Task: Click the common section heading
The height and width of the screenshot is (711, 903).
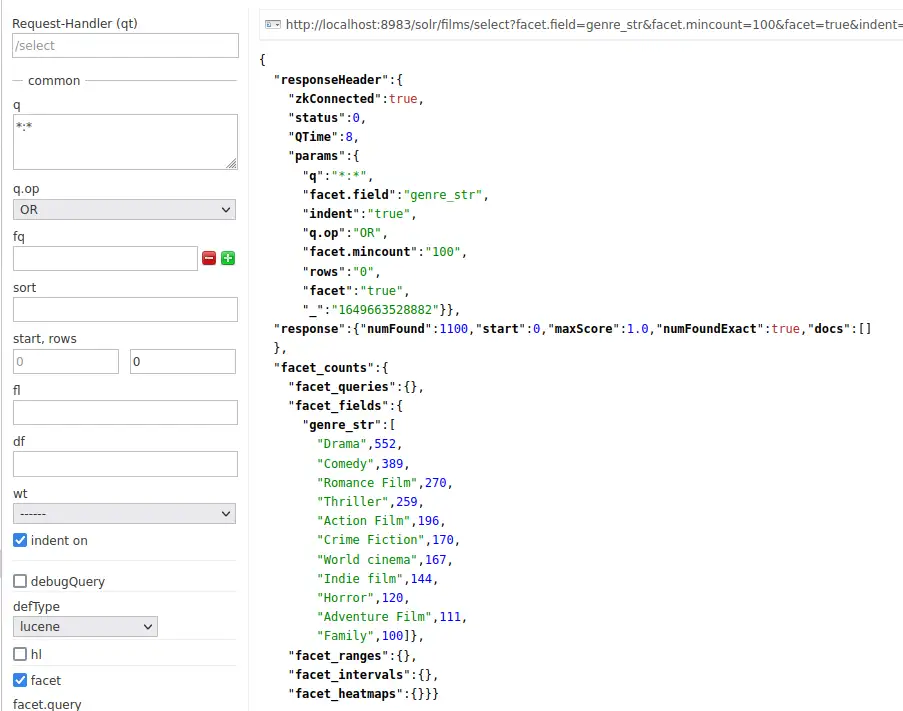Action: (54, 81)
